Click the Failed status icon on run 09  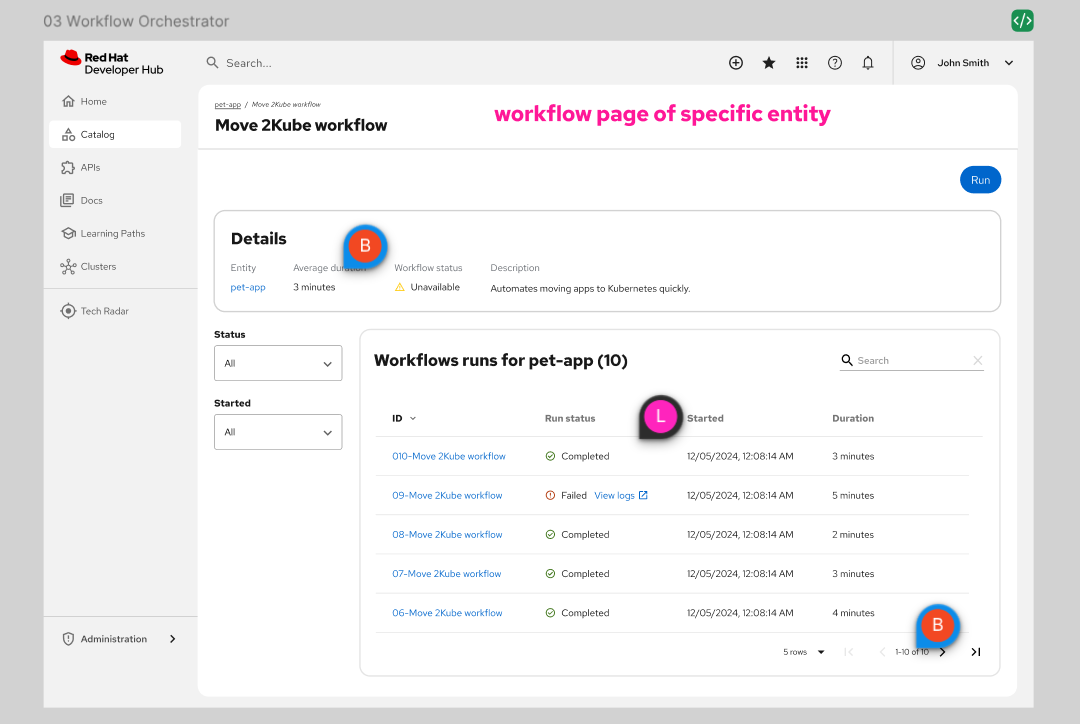tap(550, 495)
